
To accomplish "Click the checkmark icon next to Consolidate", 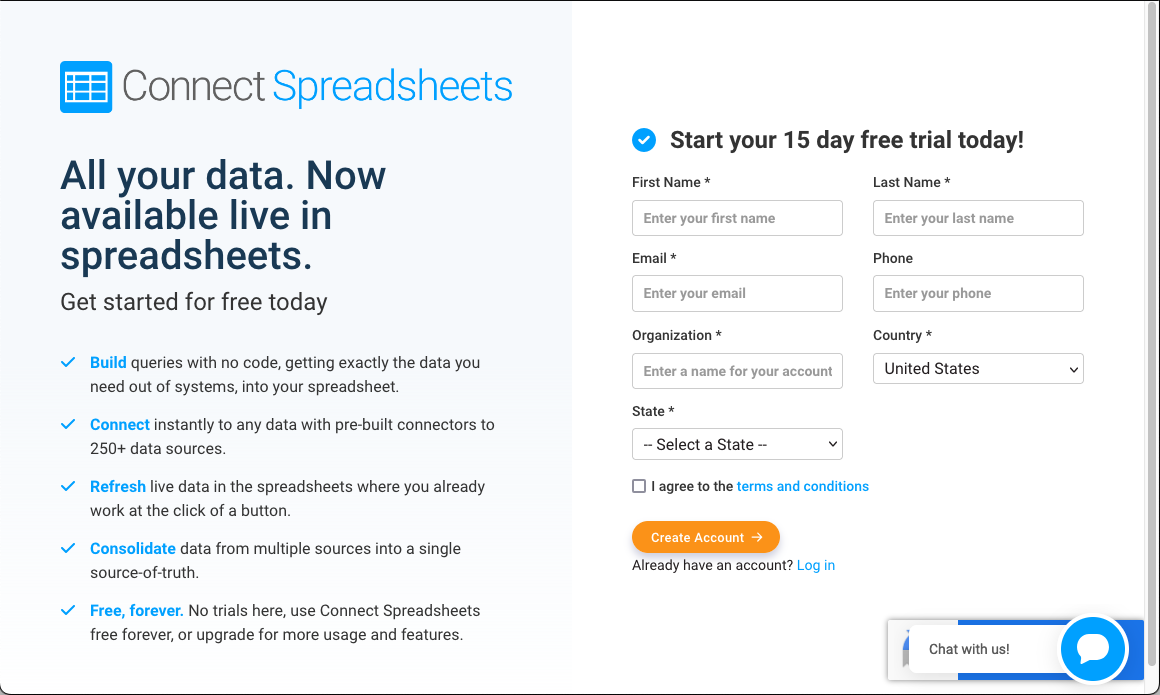I will (68, 548).
